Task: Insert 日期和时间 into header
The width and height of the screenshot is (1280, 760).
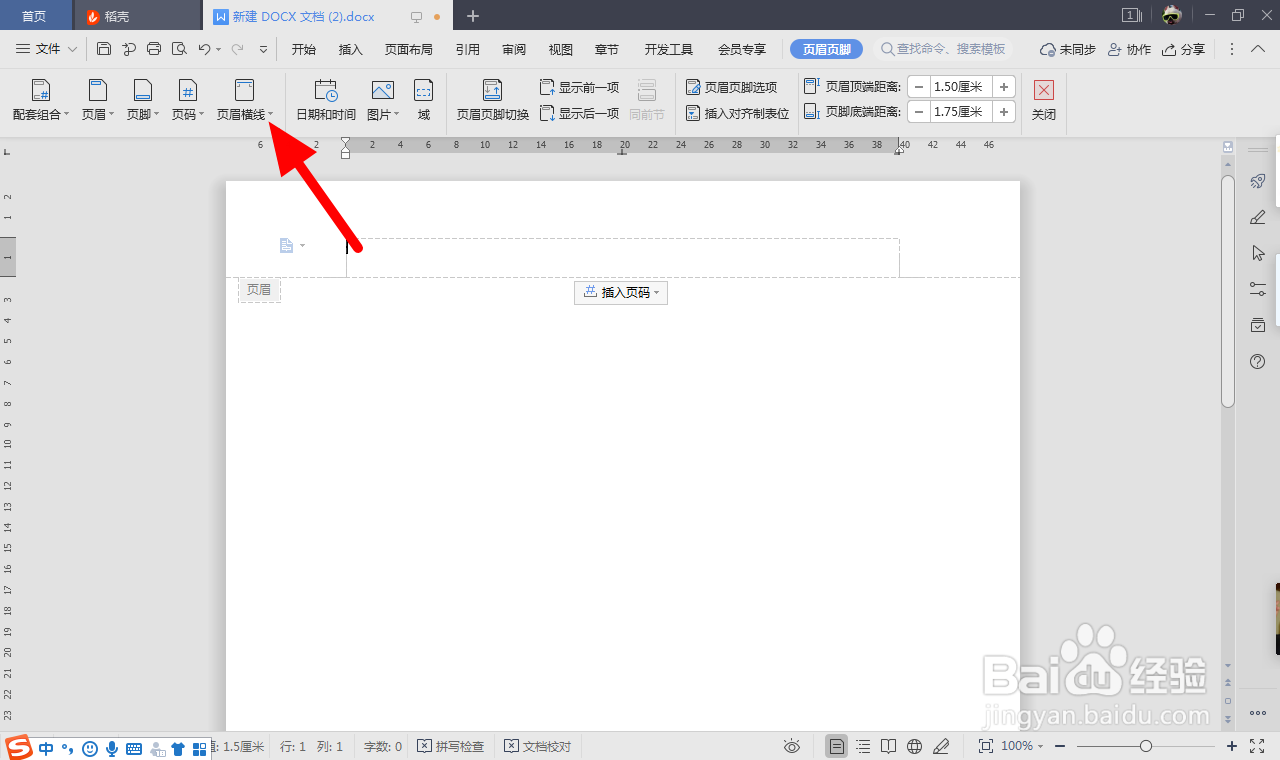Action: [326, 101]
